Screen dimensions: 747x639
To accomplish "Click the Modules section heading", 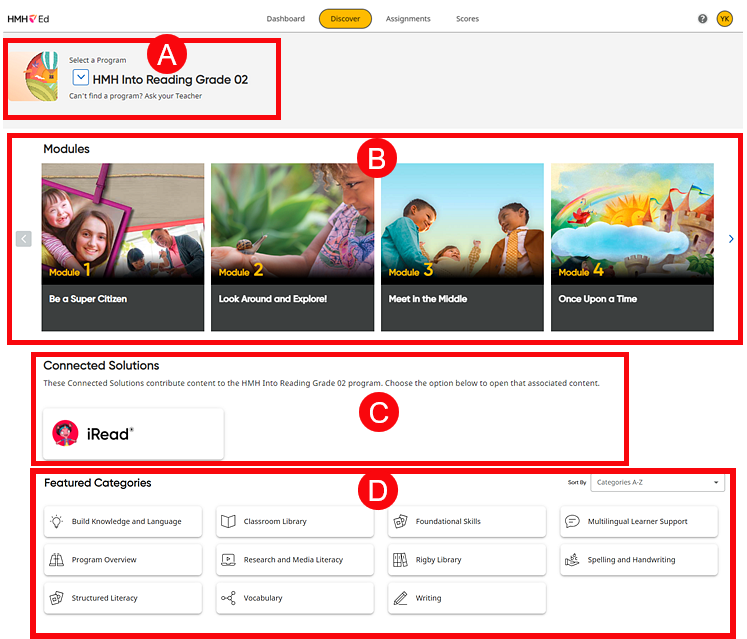I will [x=66, y=149].
